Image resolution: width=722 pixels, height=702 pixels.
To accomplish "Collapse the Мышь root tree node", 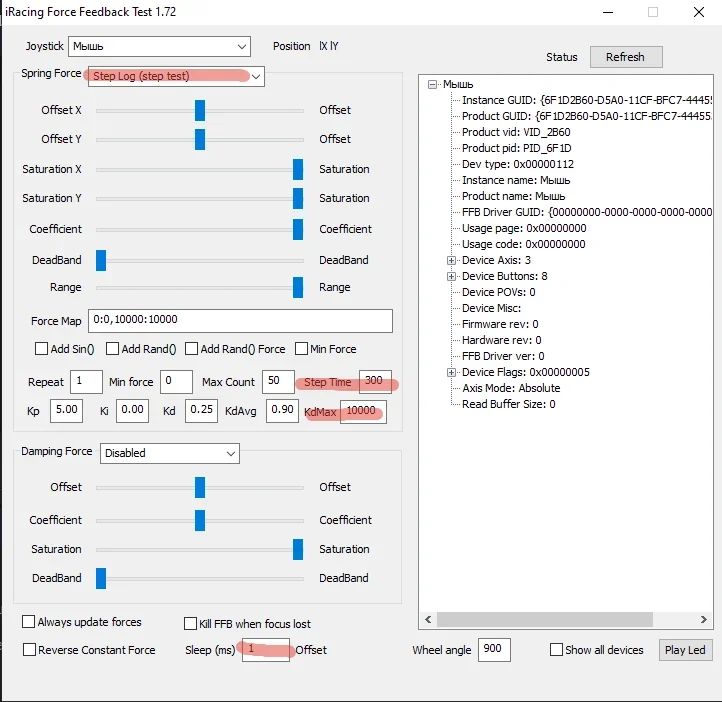I will 433,85.
